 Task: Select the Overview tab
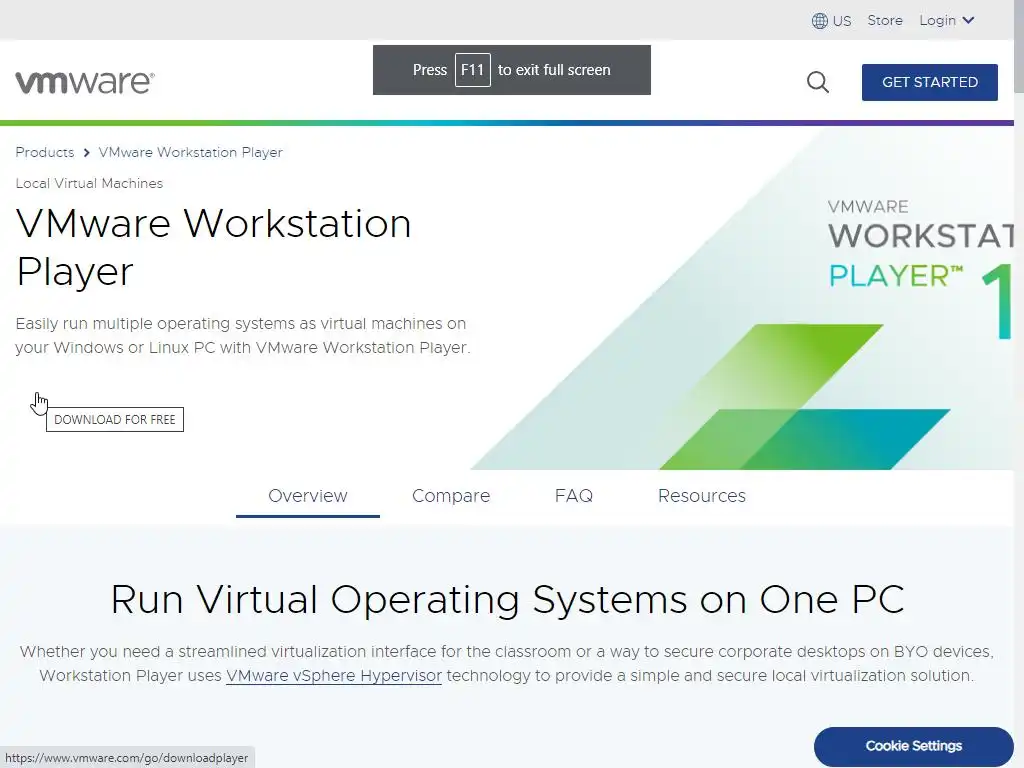(x=308, y=496)
